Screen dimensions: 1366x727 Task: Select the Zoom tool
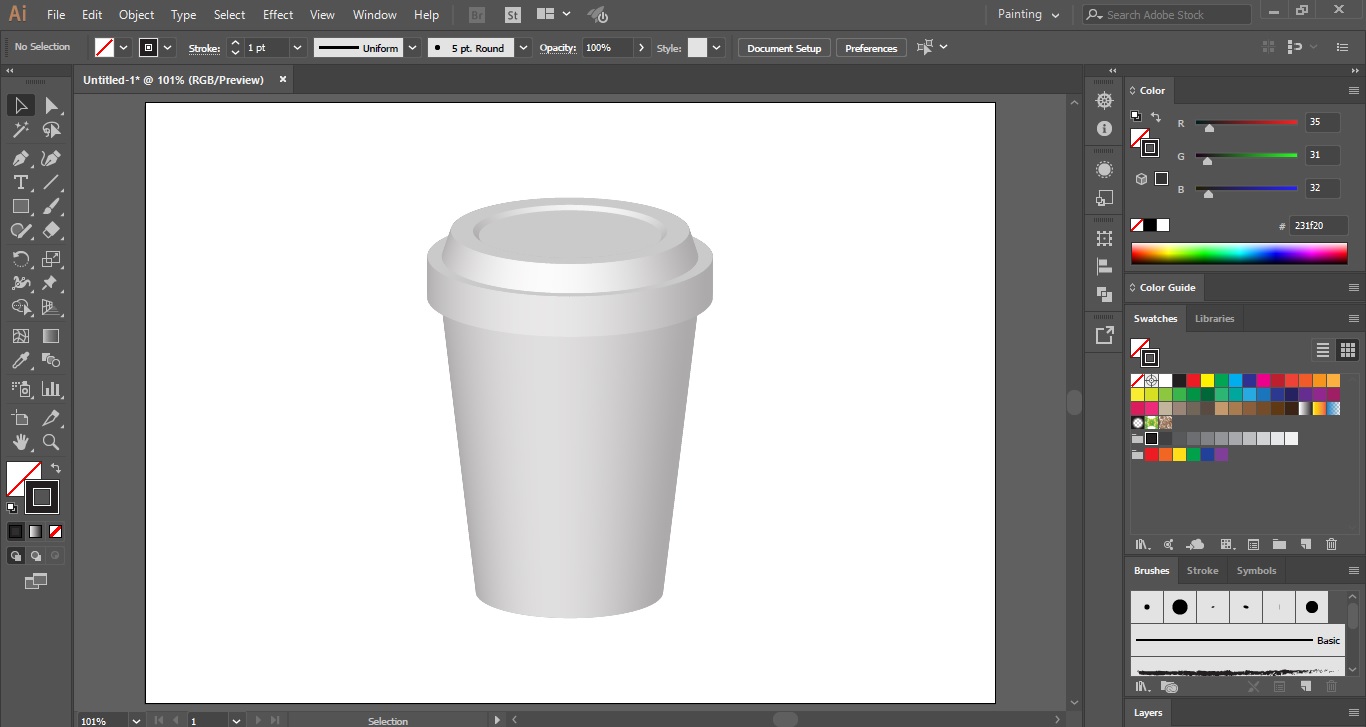pos(50,442)
